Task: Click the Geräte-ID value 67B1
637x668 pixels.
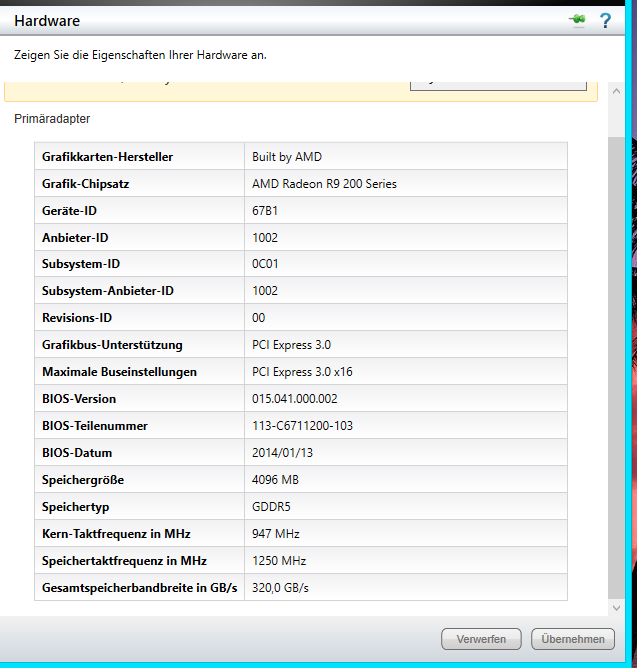Action: [265, 211]
